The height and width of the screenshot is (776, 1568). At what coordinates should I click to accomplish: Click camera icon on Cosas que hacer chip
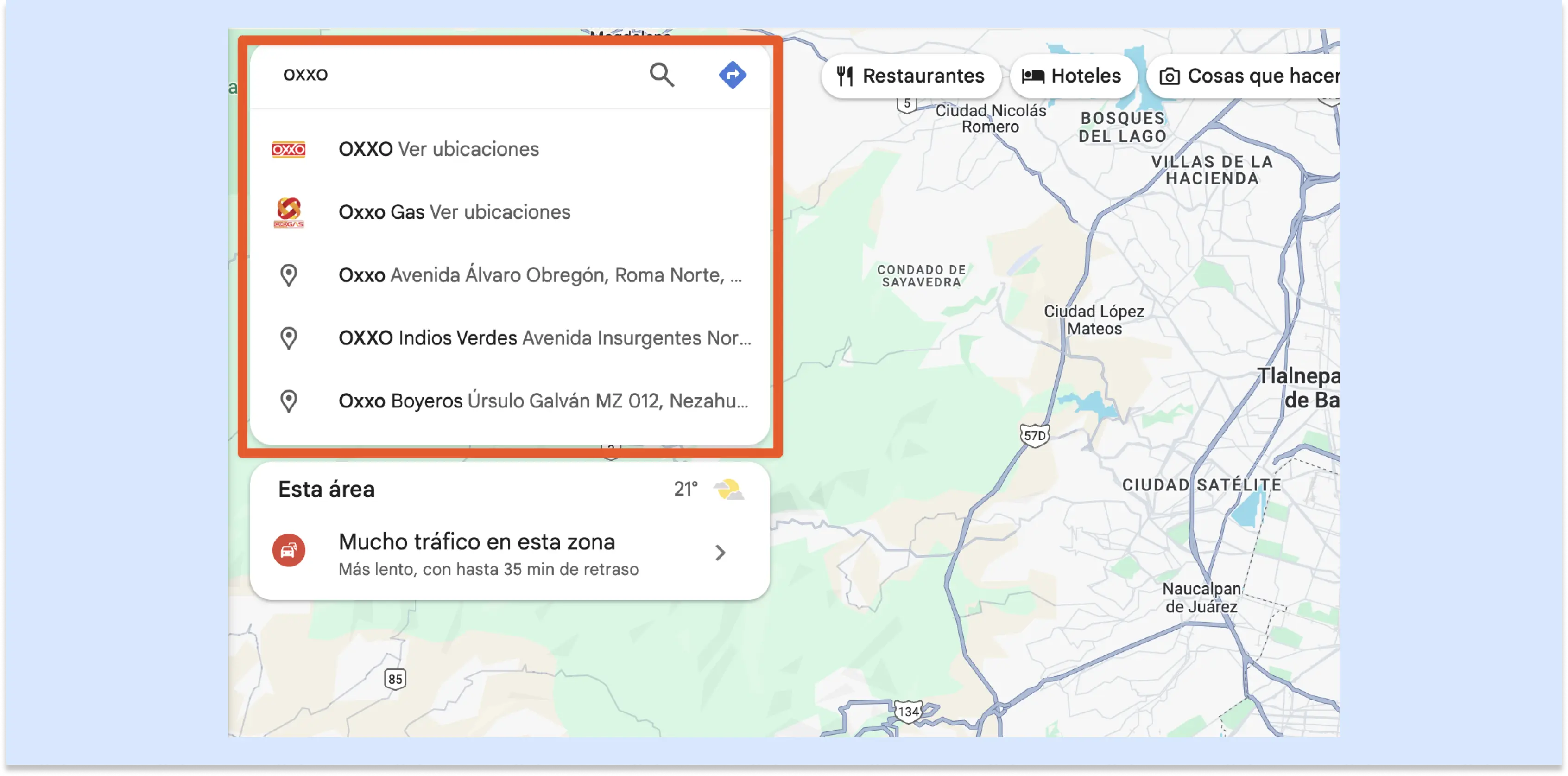click(1170, 77)
